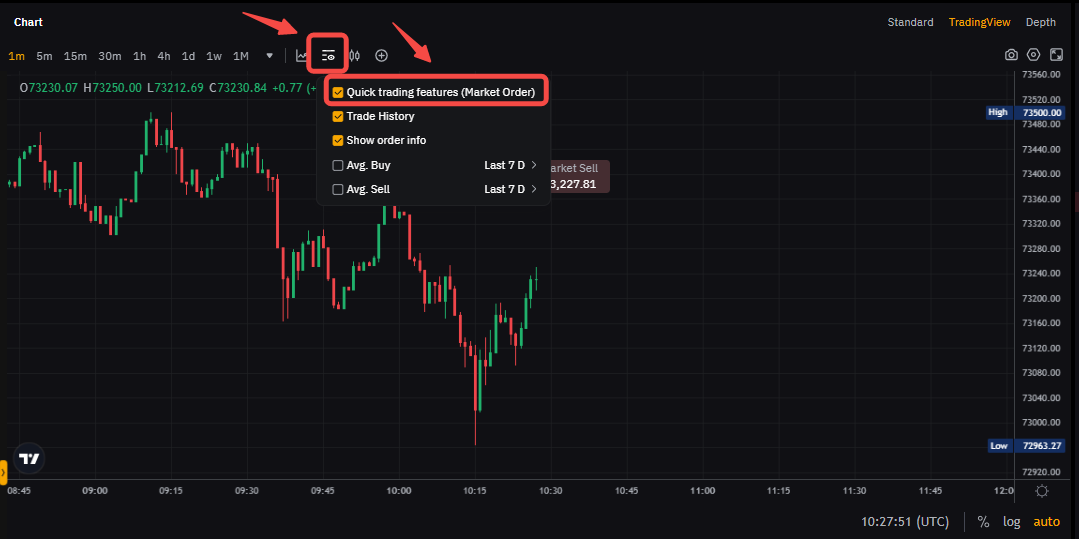The image size is (1079, 539).
Task: Select the 5m interval
Action: 44,56
